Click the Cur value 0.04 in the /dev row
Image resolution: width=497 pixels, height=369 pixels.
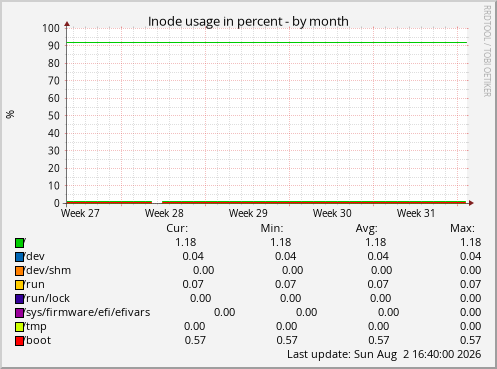pos(193,256)
